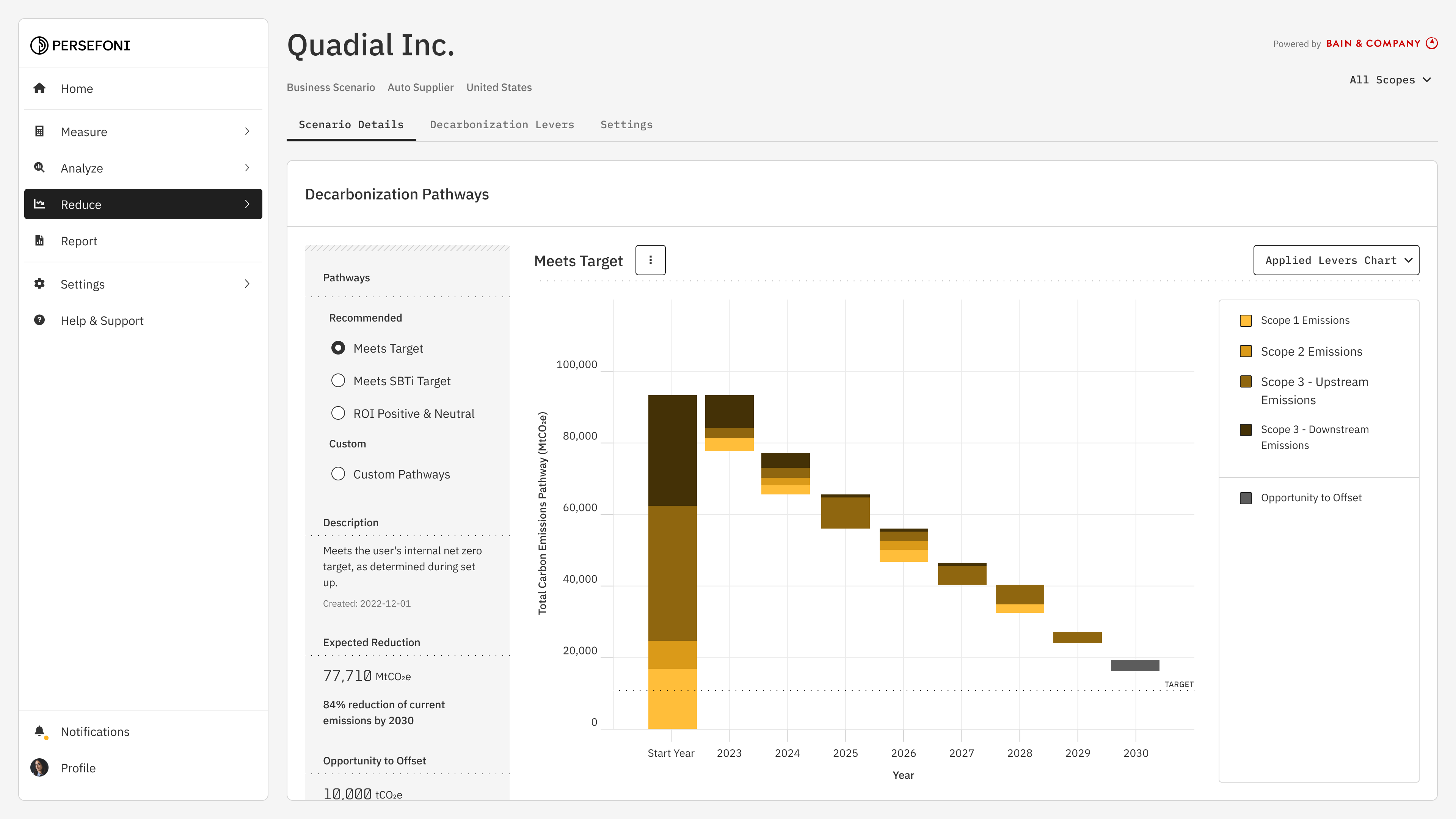Open the three-dot menu beside Meets Target
Image resolution: width=1456 pixels, height=819 pixels.
(650, 260)
